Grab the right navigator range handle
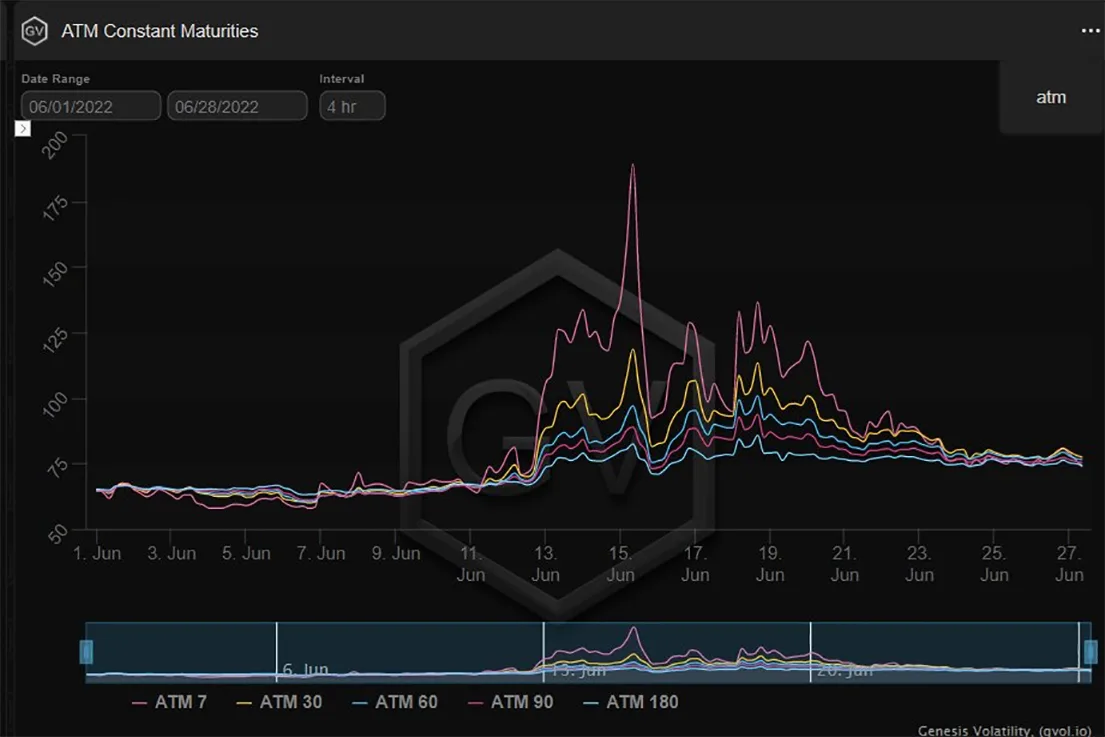The height and width of the screenshot is (737, 1105). tap(1090, 652)
